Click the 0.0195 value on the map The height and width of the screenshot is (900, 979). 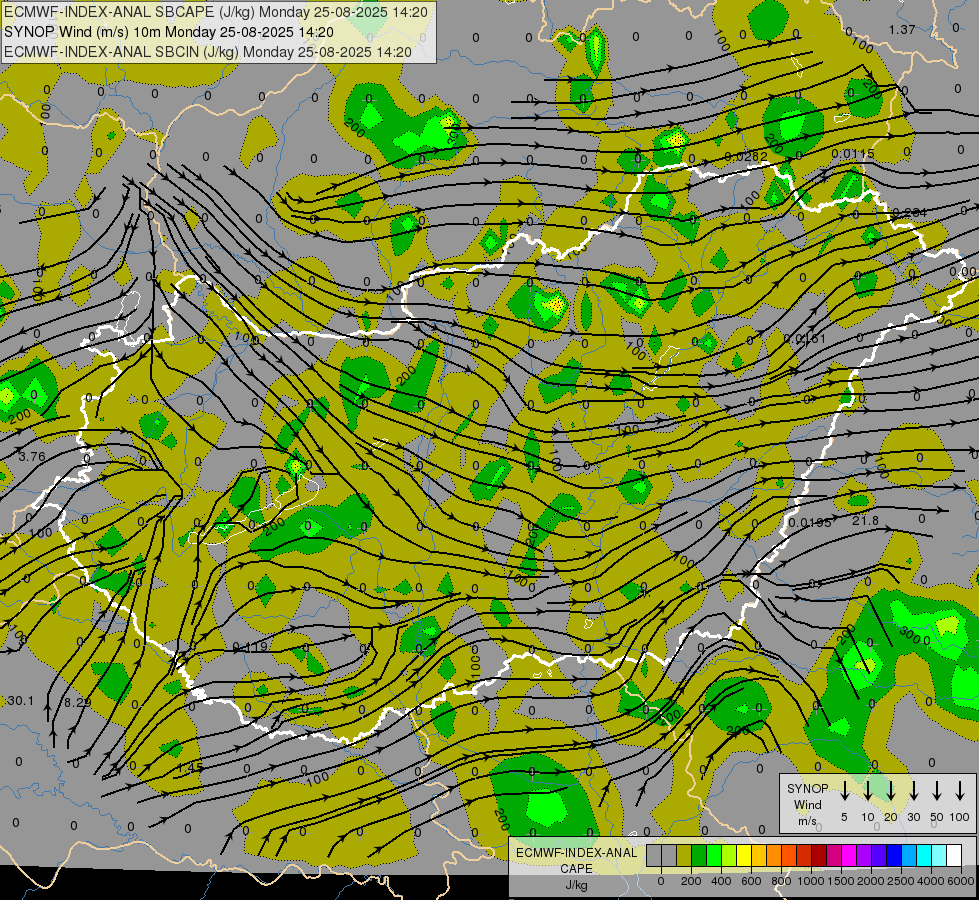[810, 523]
